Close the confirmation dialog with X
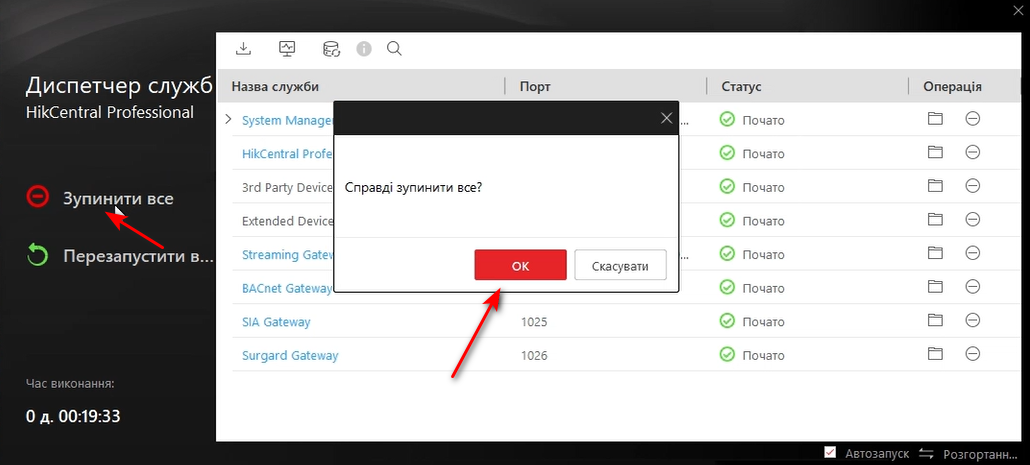 pos(667,118)
